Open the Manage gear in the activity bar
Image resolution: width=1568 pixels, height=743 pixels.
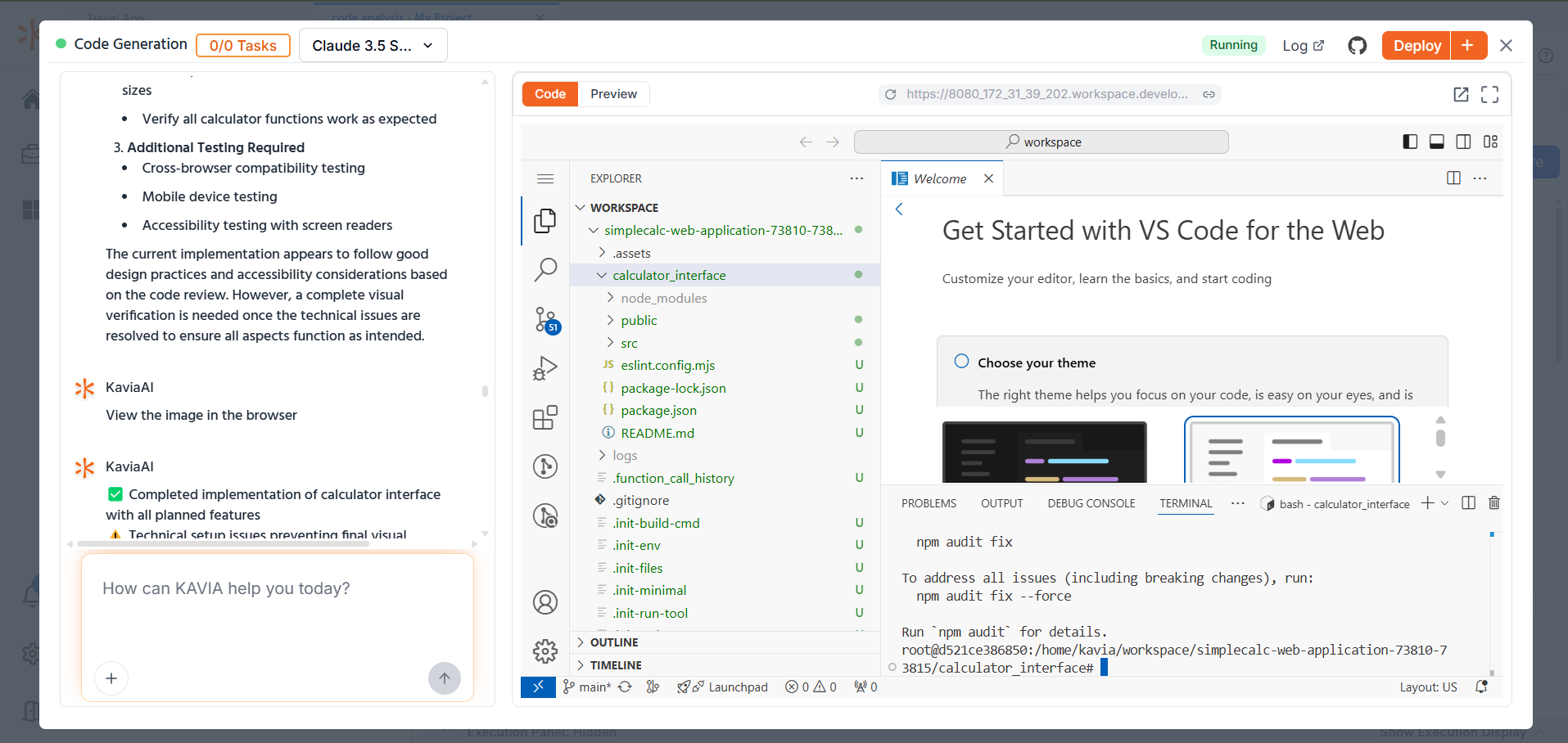click(x=545, y=651)
